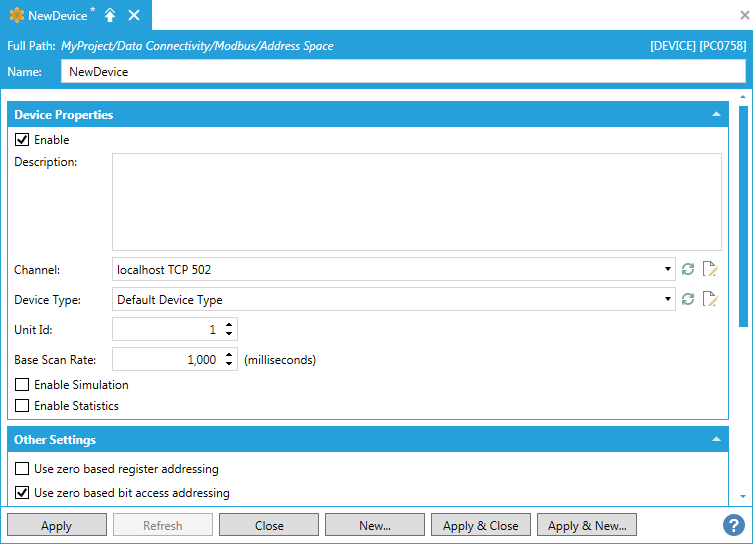Close the NewDevice tab with X icon
The width and height of the screenshot is (753, 544).
tap(134, 16)
